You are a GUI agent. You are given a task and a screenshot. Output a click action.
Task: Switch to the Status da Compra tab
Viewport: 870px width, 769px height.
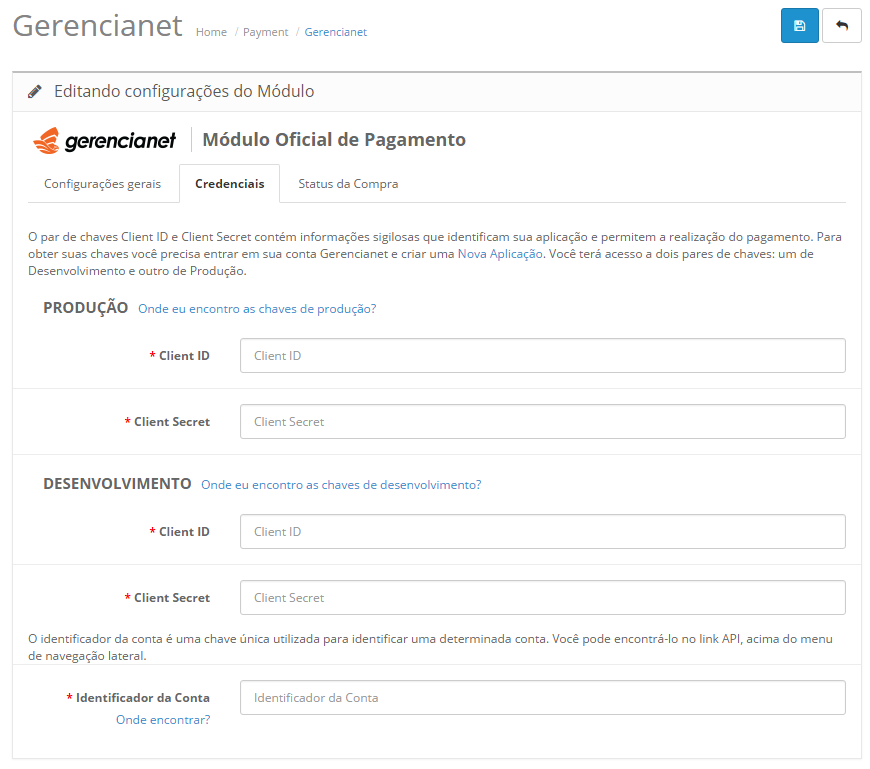coord(348,184)
